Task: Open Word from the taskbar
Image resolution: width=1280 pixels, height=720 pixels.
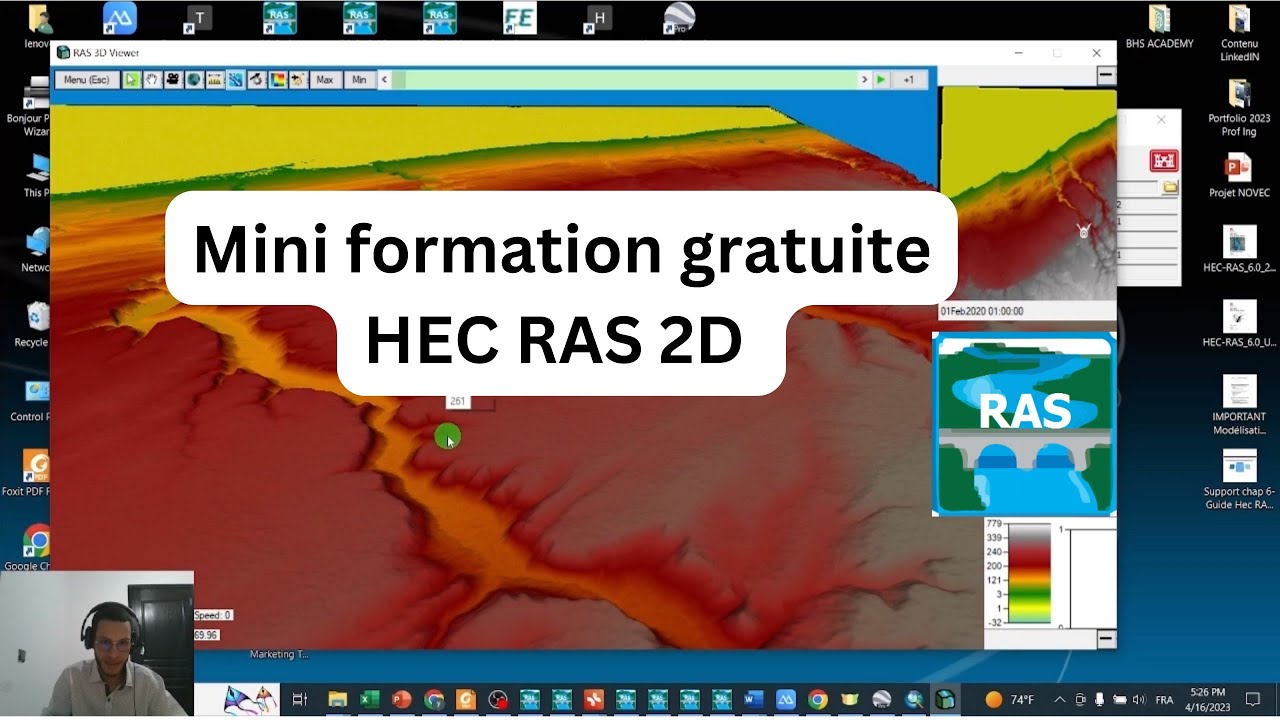Action: pos(753,700)
